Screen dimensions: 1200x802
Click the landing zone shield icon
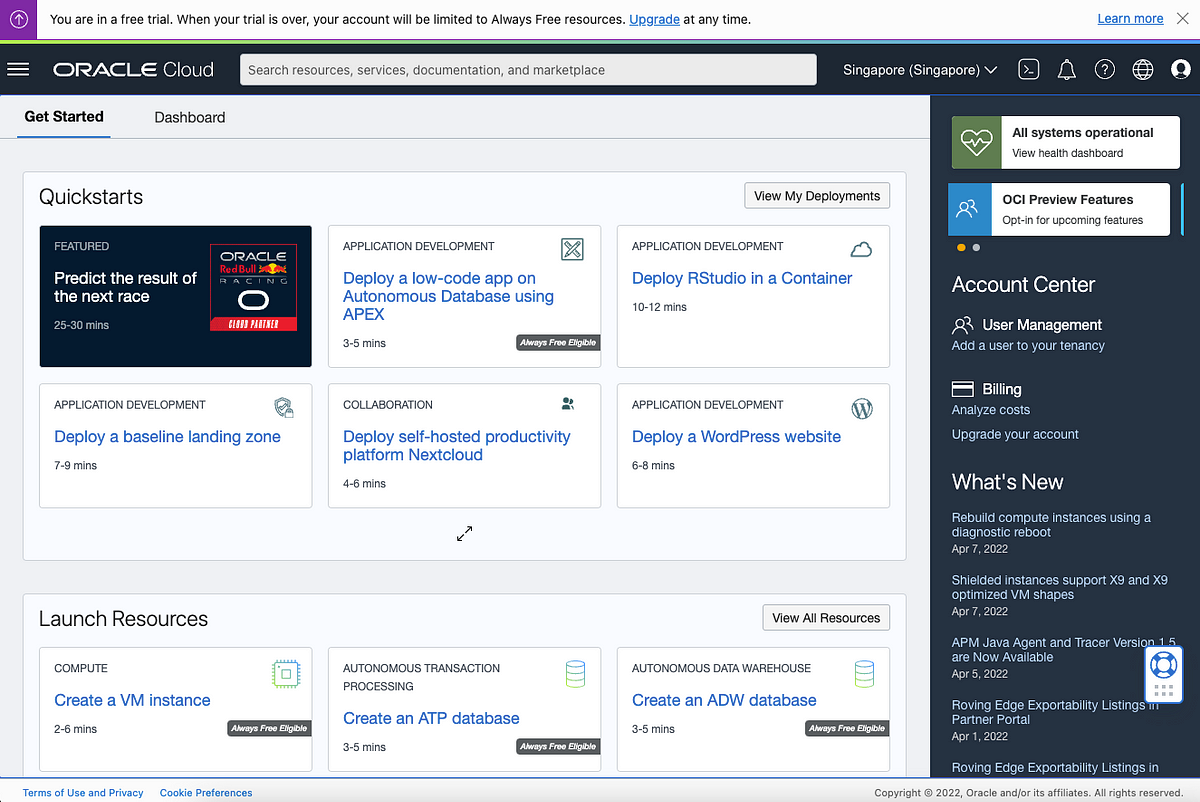284,407
